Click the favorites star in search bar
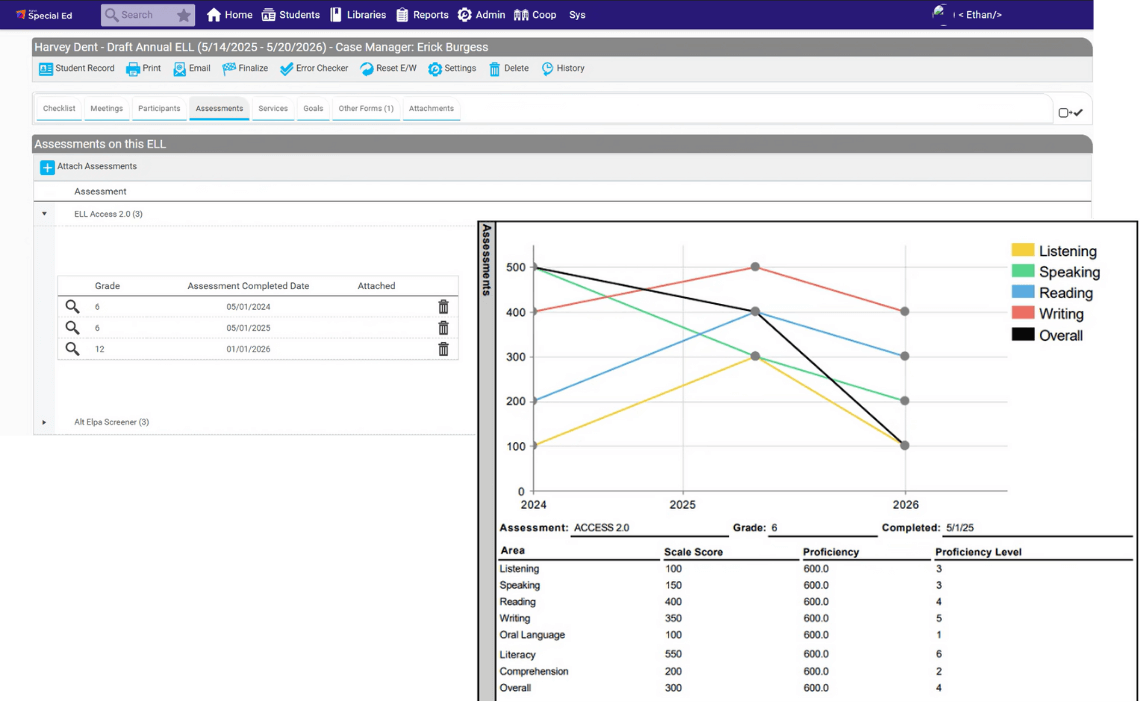This screenshot has height=702, width=1141. click(x=183, y=15)
